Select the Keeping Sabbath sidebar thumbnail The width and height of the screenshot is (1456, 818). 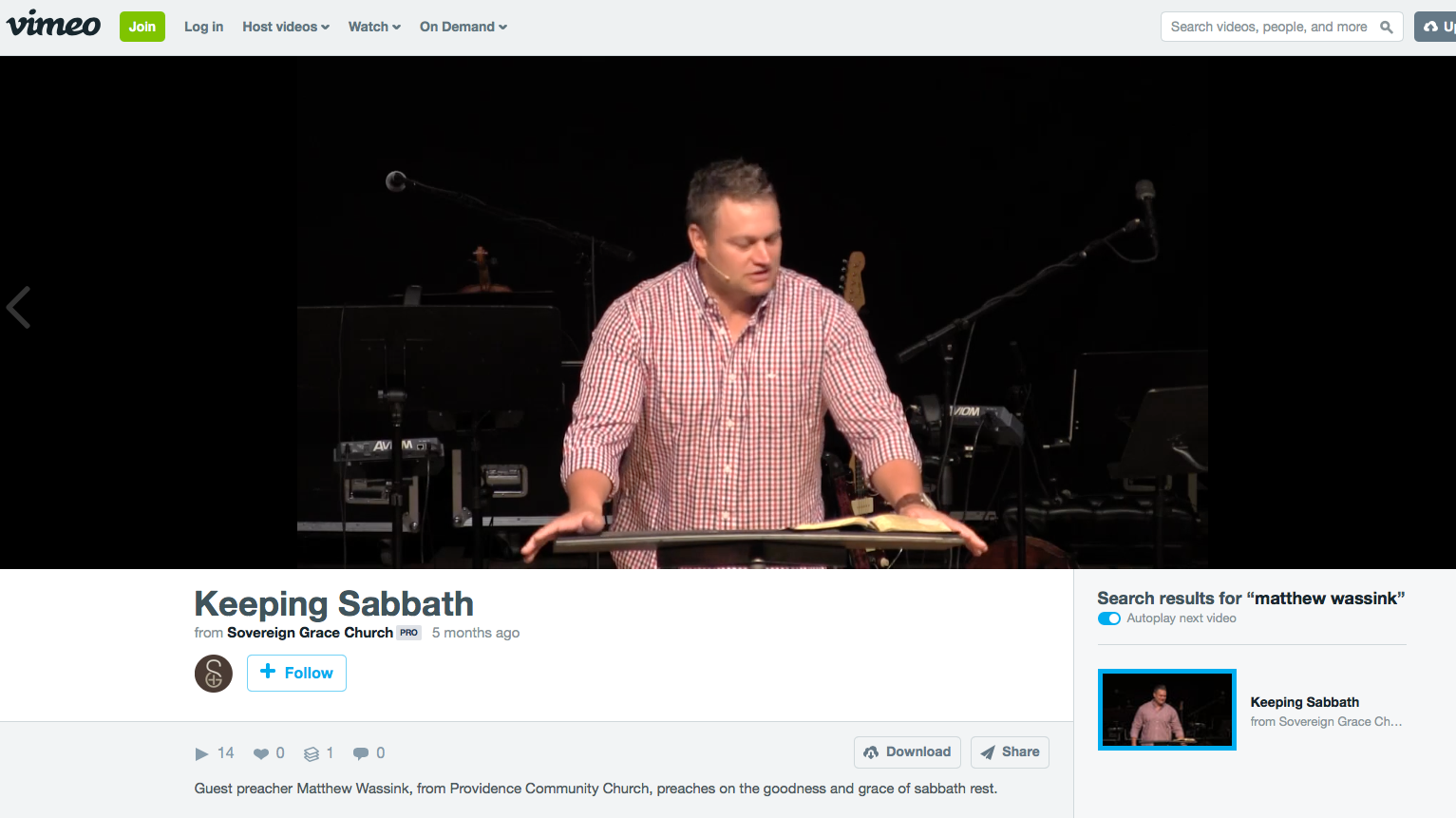(x=1167, y=710)
